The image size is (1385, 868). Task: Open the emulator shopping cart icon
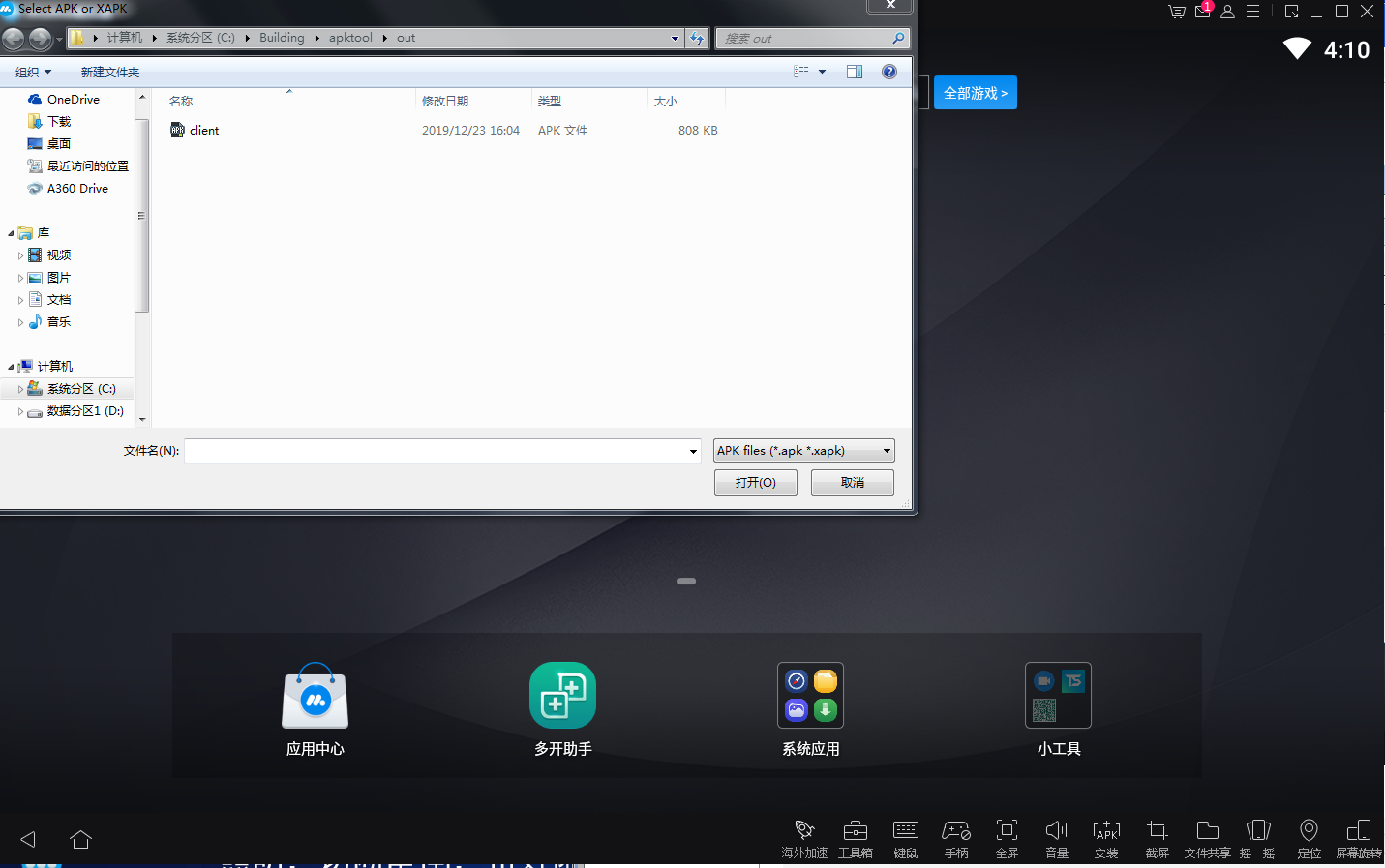(x=1177, y=12)
